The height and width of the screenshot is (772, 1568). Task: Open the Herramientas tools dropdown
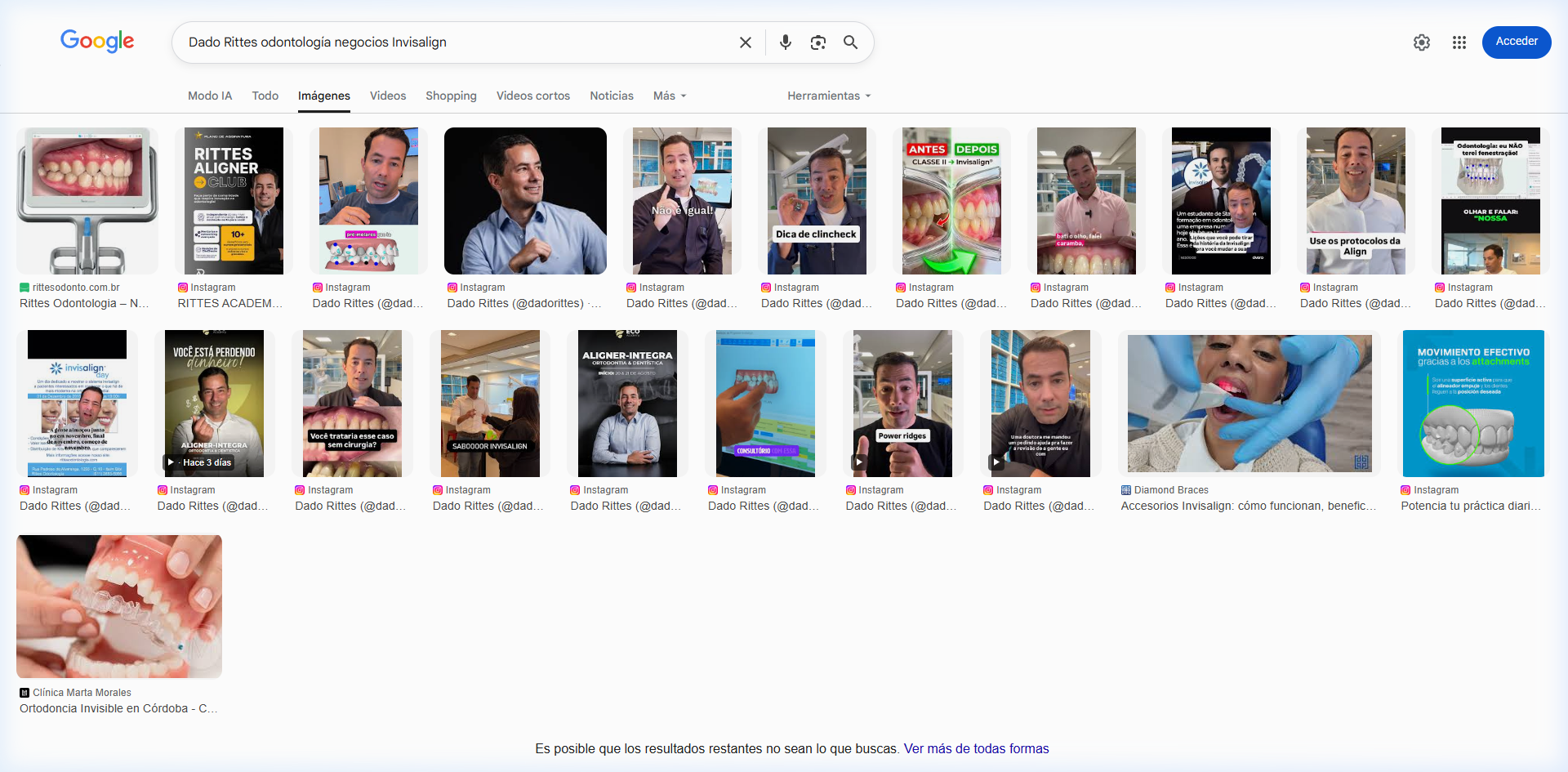click(x=829, y=96)
